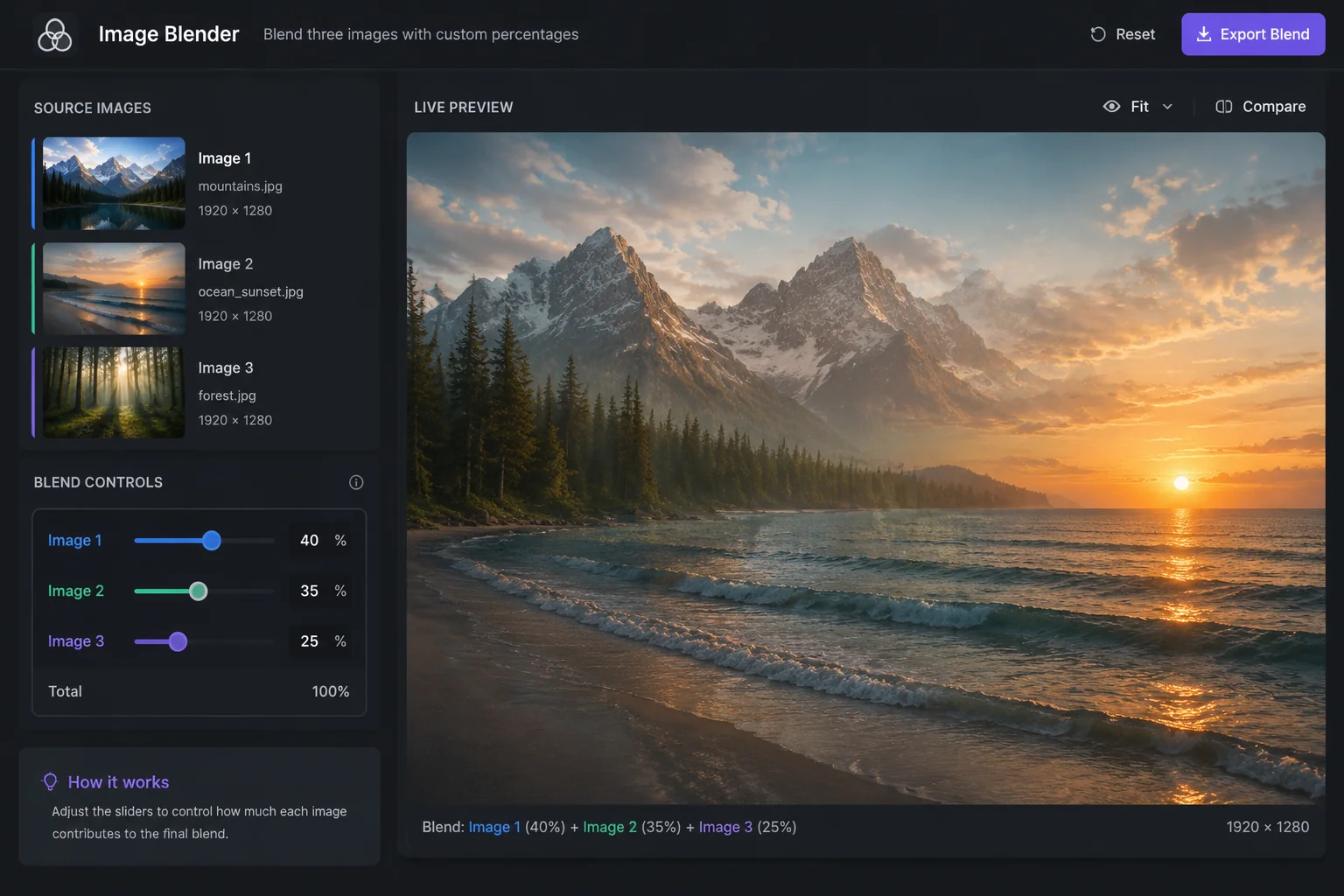This screenshot has width=1344, height=896.
Task: Click the Export Blend button
Action: click(1253, 34)
